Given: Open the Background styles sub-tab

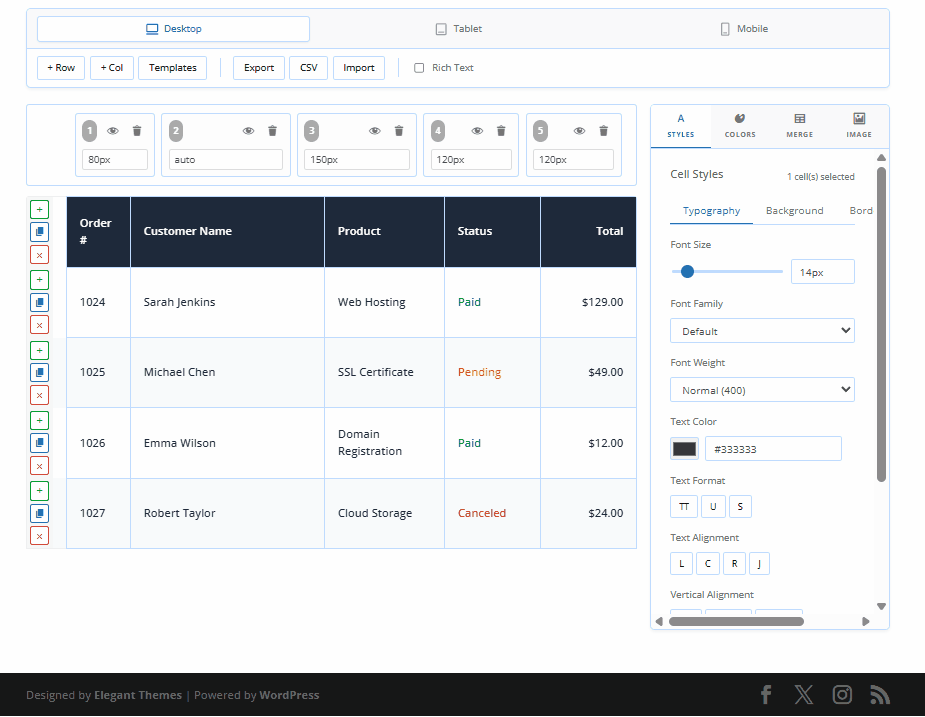Looking at the screenshot, I should [794, 211].
